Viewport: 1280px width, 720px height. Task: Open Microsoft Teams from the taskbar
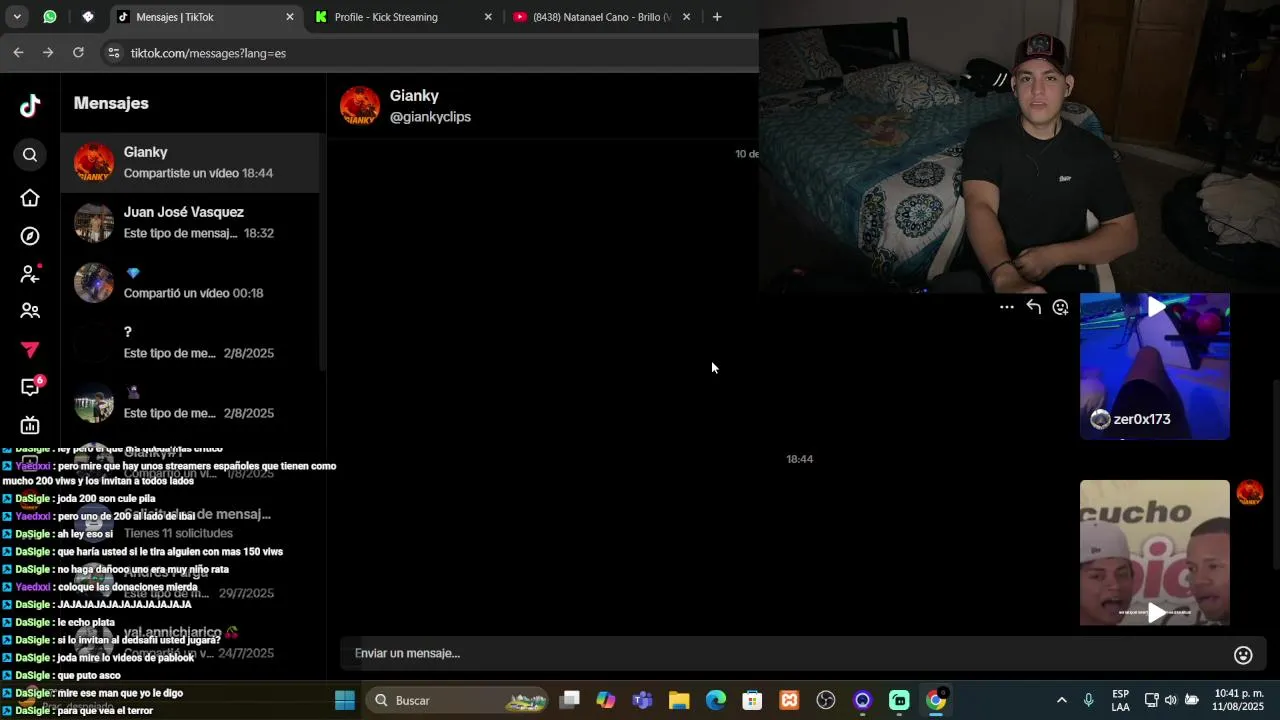(642, 701)
